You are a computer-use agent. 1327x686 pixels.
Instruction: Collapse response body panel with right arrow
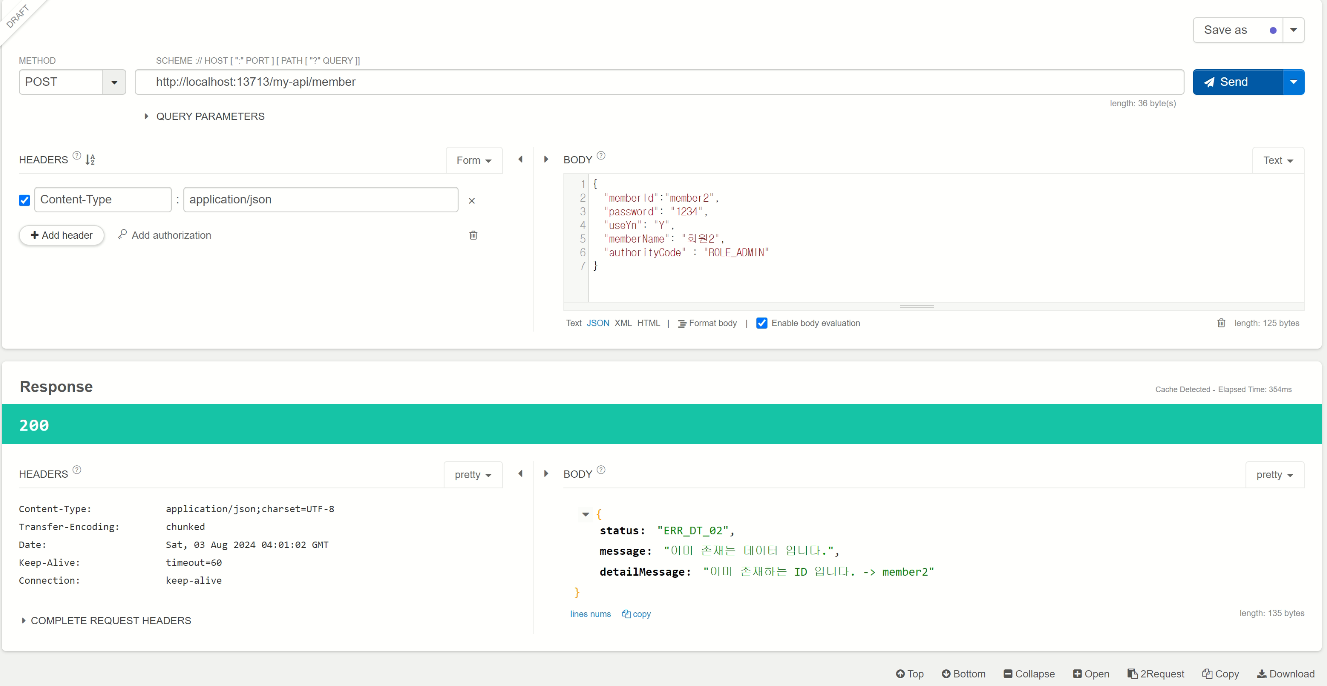(546, 474)
